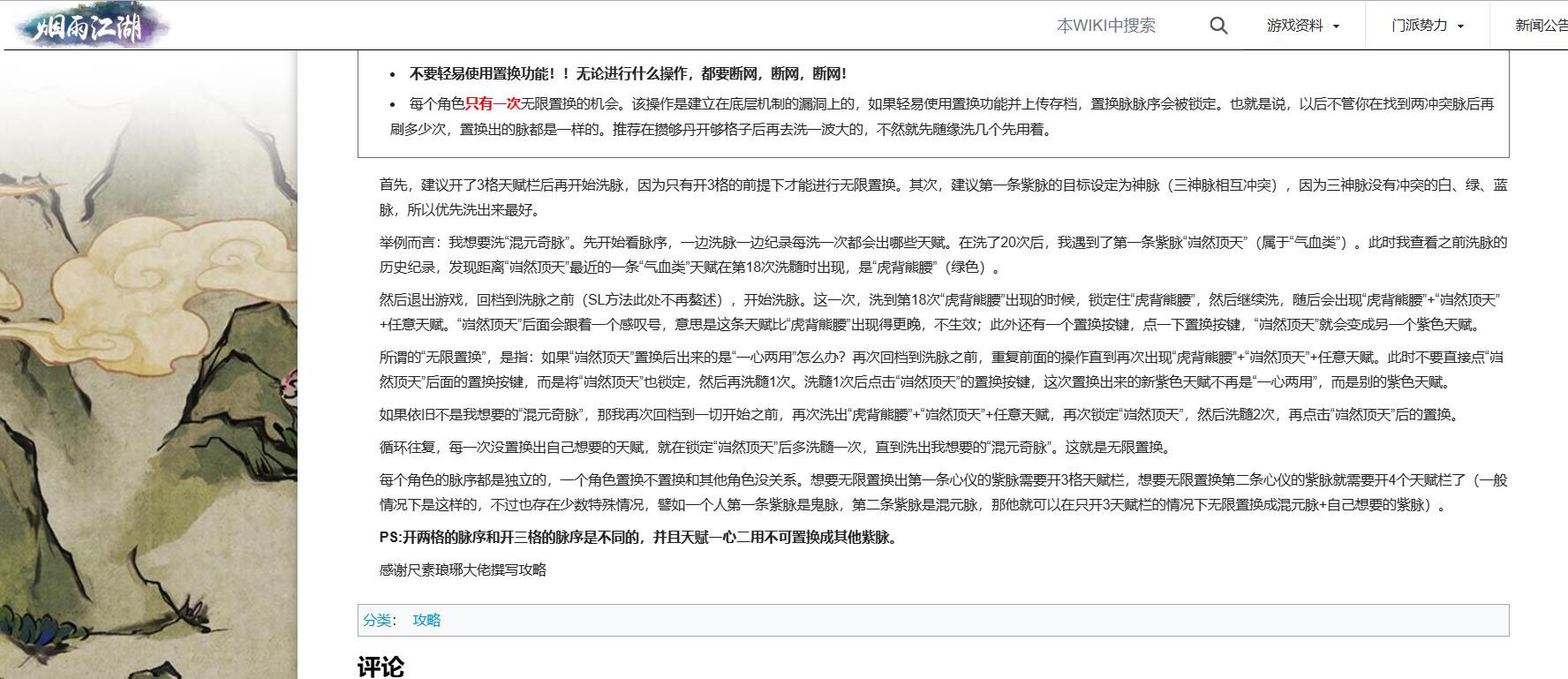Open the 攻略 category link
1568x679 pixels.
426,620
